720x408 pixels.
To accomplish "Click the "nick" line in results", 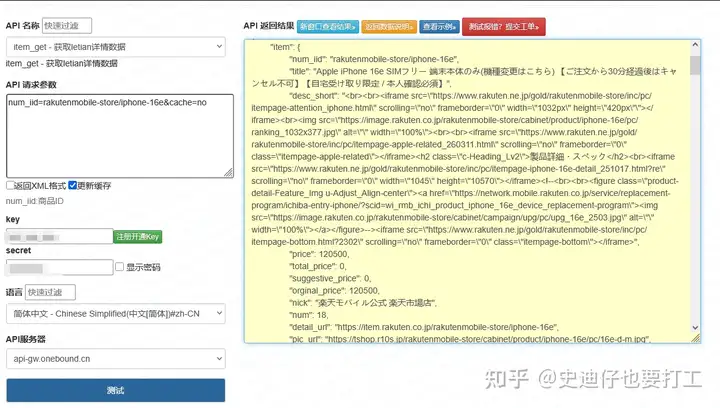I will point(363,303).
